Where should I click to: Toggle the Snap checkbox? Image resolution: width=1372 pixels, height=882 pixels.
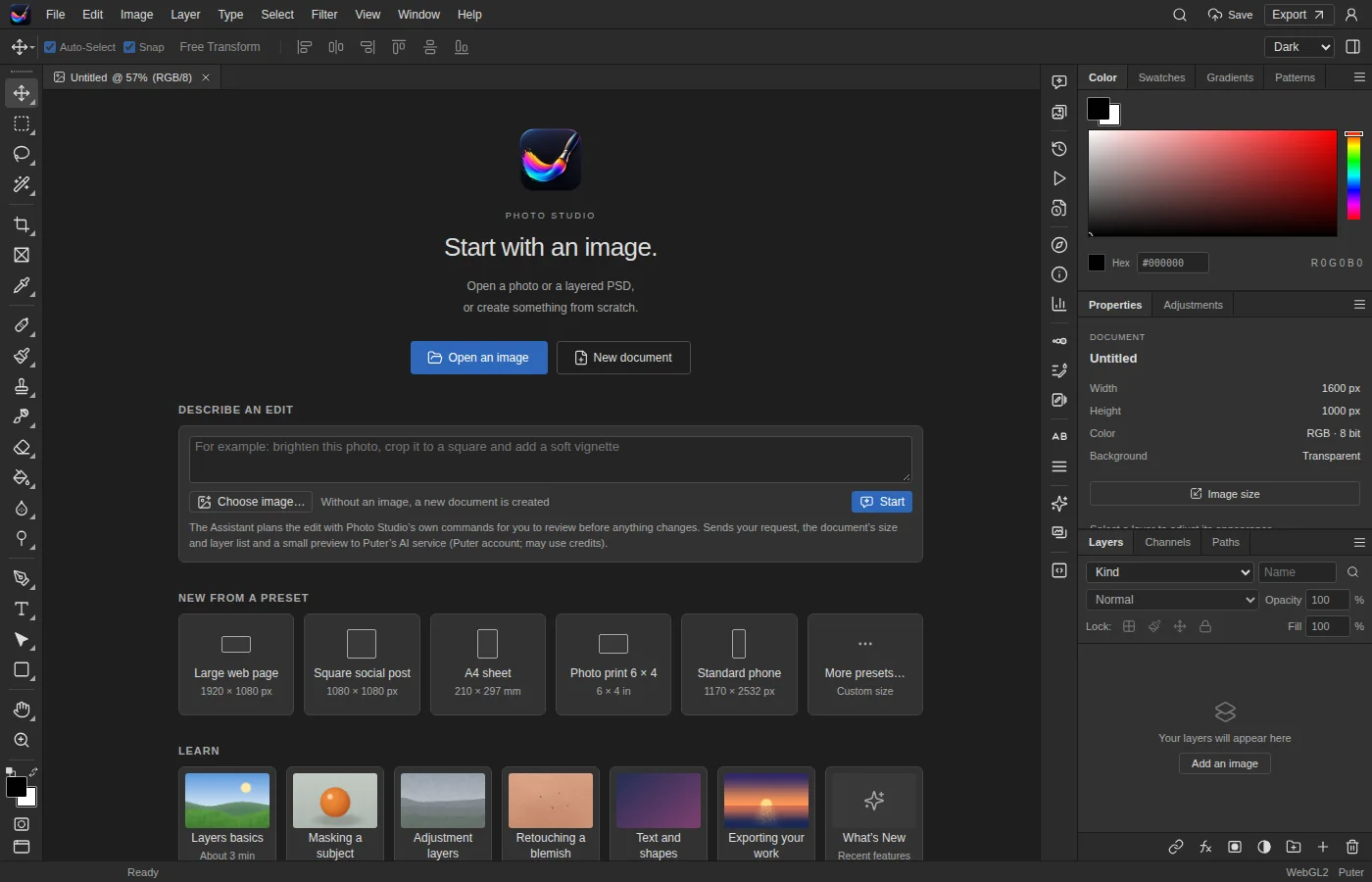[x=129, y=47]
